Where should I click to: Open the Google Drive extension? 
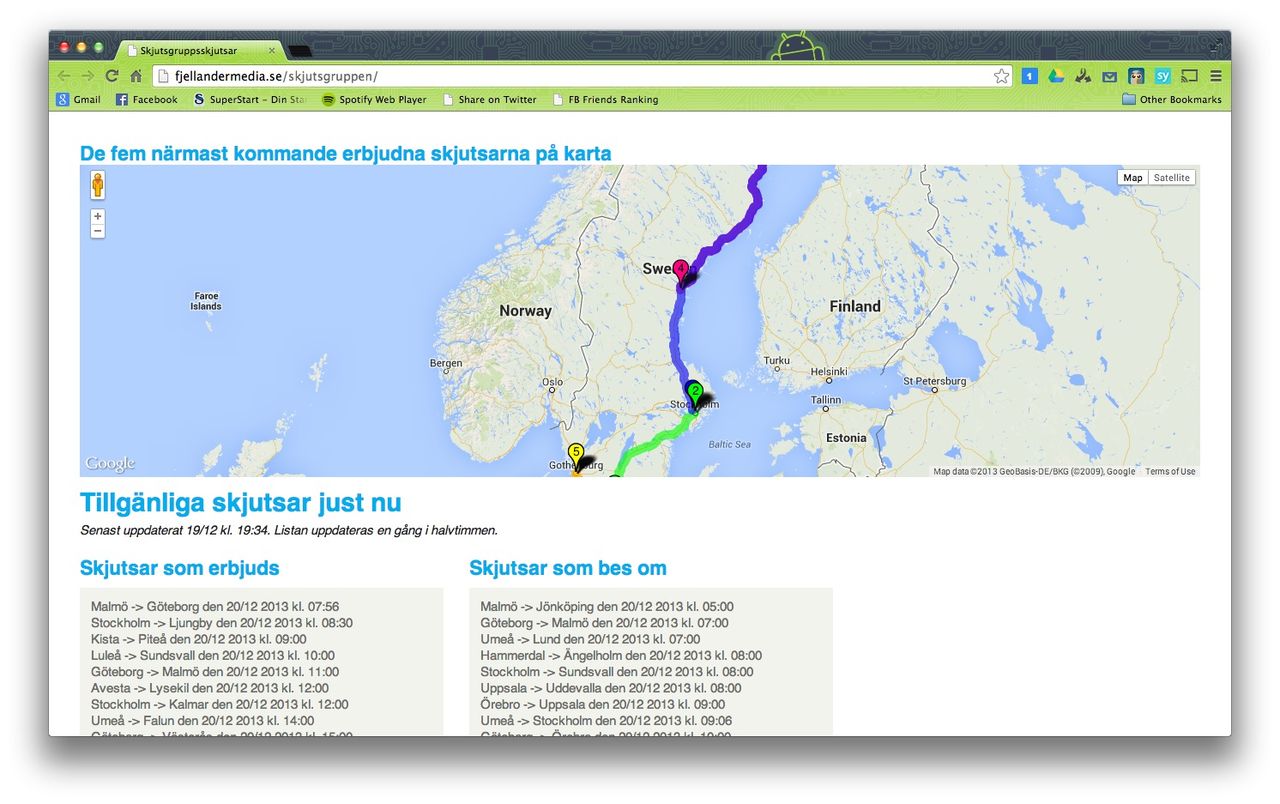pos(1056,76)
